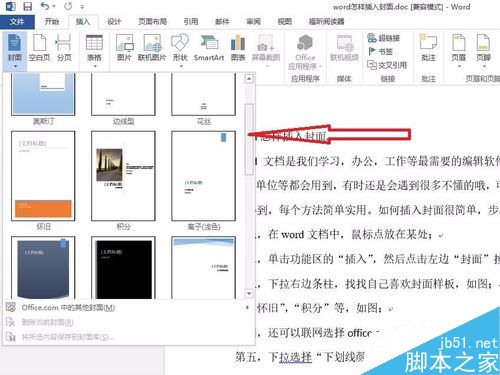Image resolution: width=500 pixels, height=375 pixels.
Task: Undo the last action in quick access toolbar
Action: (44, 6)
